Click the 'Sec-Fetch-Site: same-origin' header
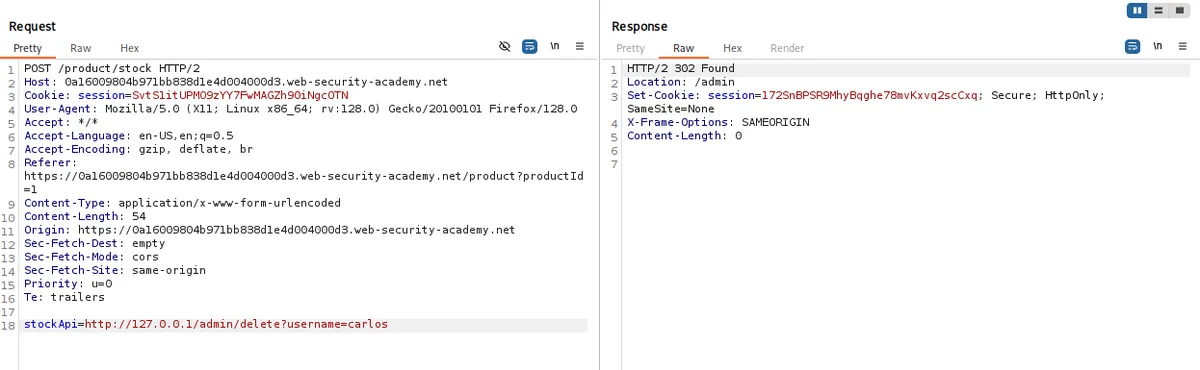The width and height of the screenshot is (1200, 370). pos(115,270)
